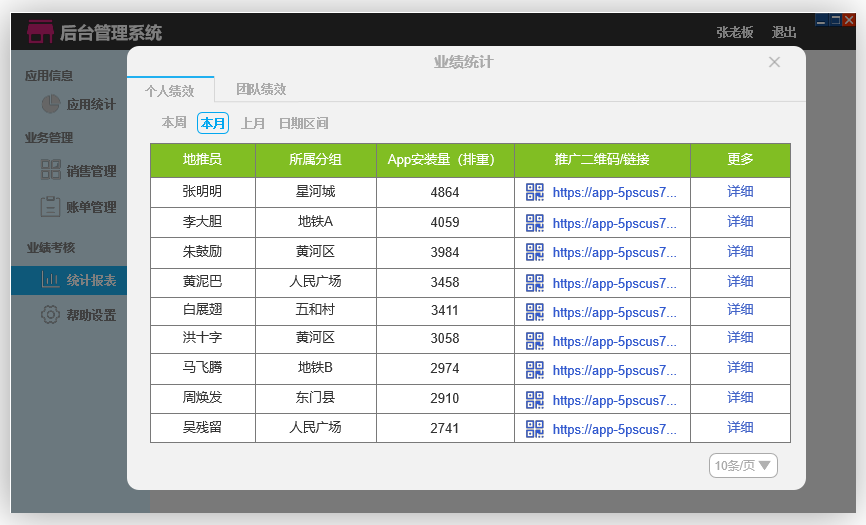
Task: Open QR code icon for 洪十字
Action: click(x=535, y=341)
